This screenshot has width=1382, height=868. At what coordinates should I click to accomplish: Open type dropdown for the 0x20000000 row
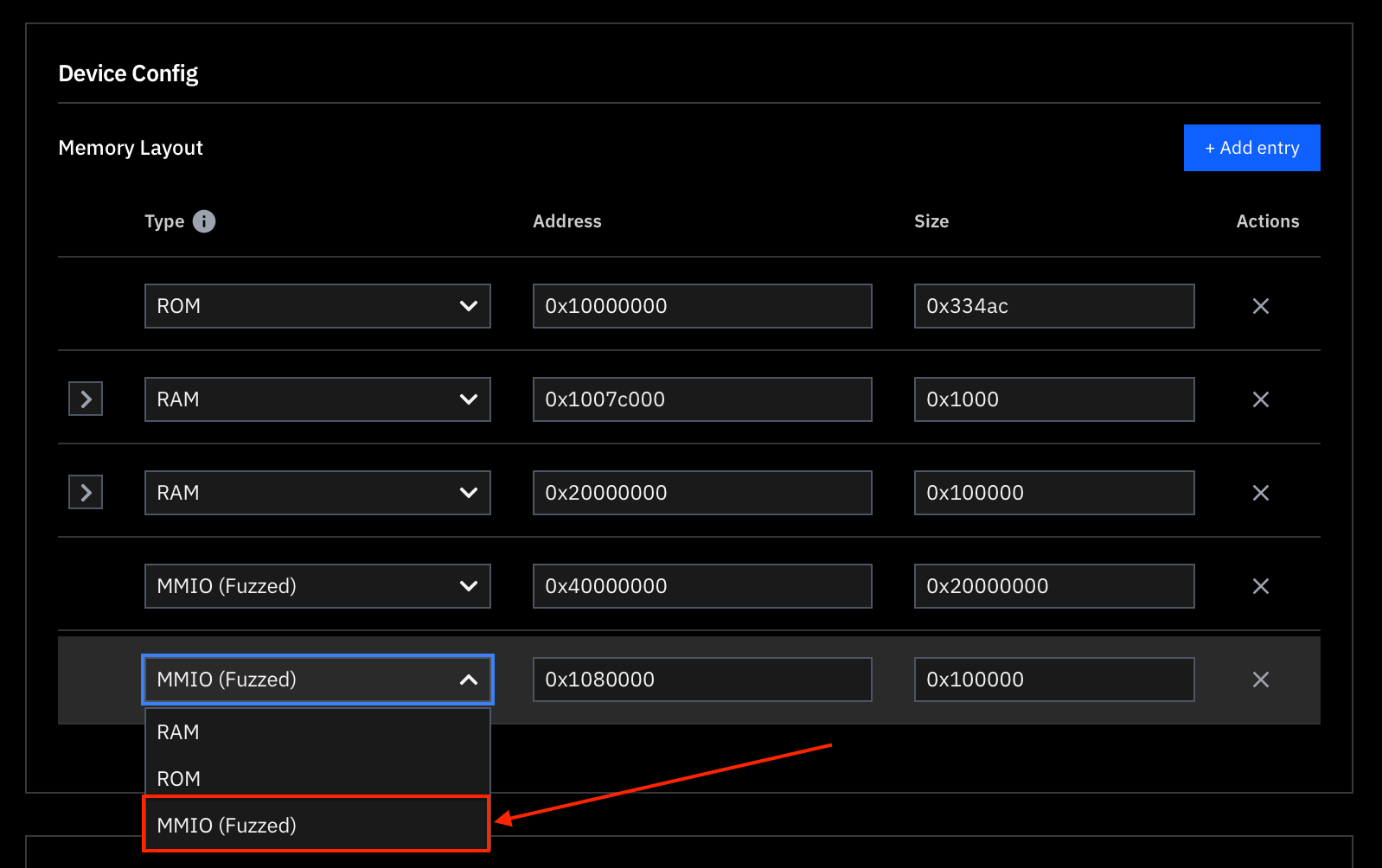click(317, 493)
